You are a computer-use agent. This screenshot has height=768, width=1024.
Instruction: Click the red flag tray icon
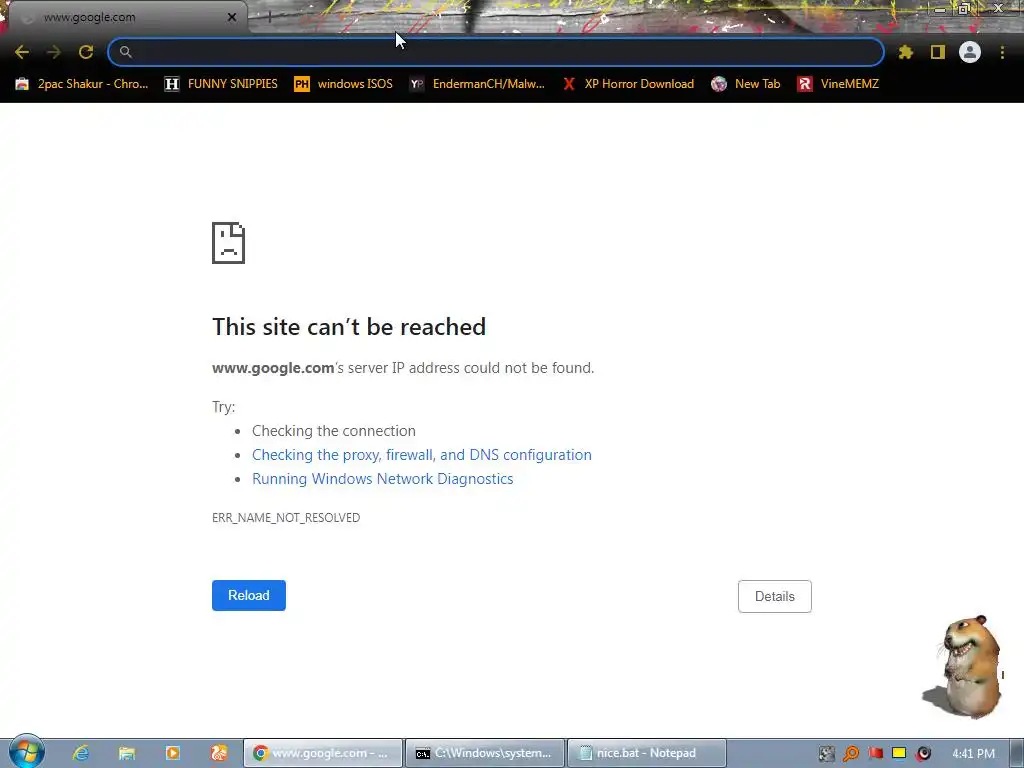[x=875, y=754]
